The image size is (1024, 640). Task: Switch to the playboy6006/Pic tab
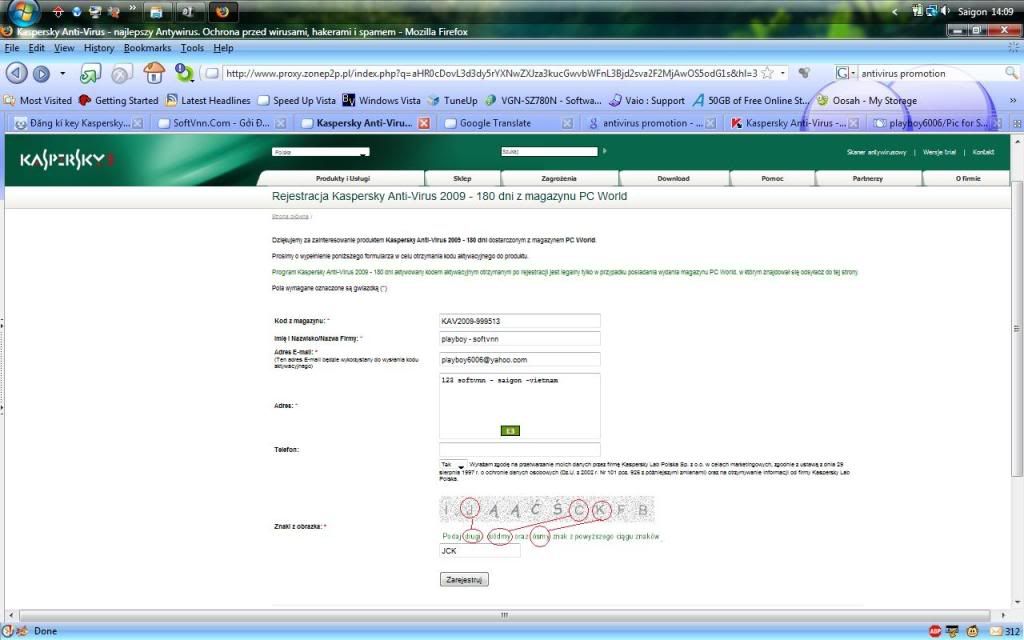[938, 123]
